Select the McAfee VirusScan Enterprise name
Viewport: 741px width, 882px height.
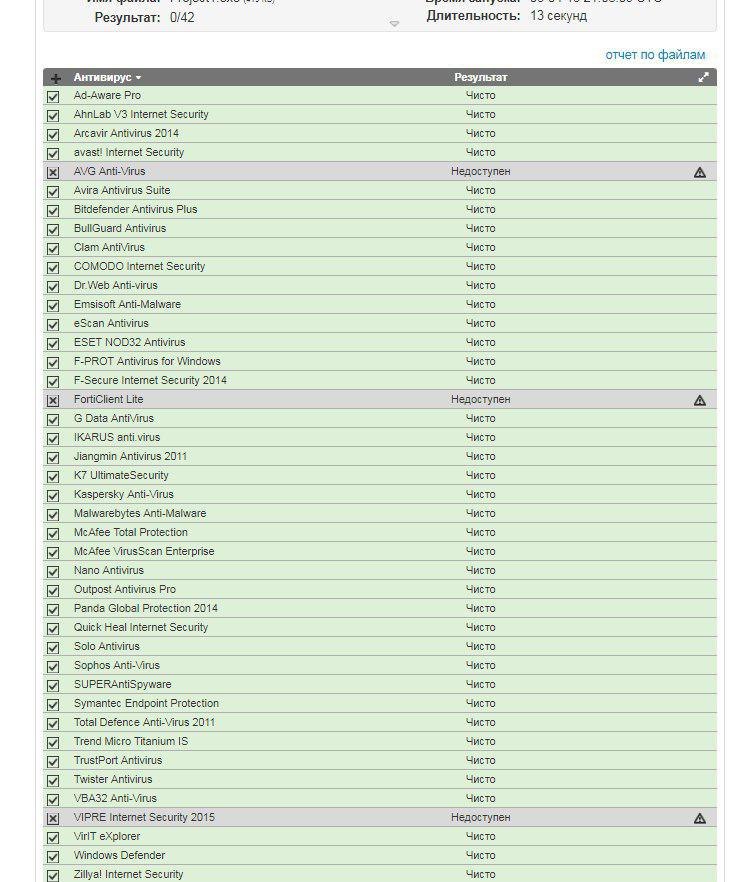pos(144,551)
